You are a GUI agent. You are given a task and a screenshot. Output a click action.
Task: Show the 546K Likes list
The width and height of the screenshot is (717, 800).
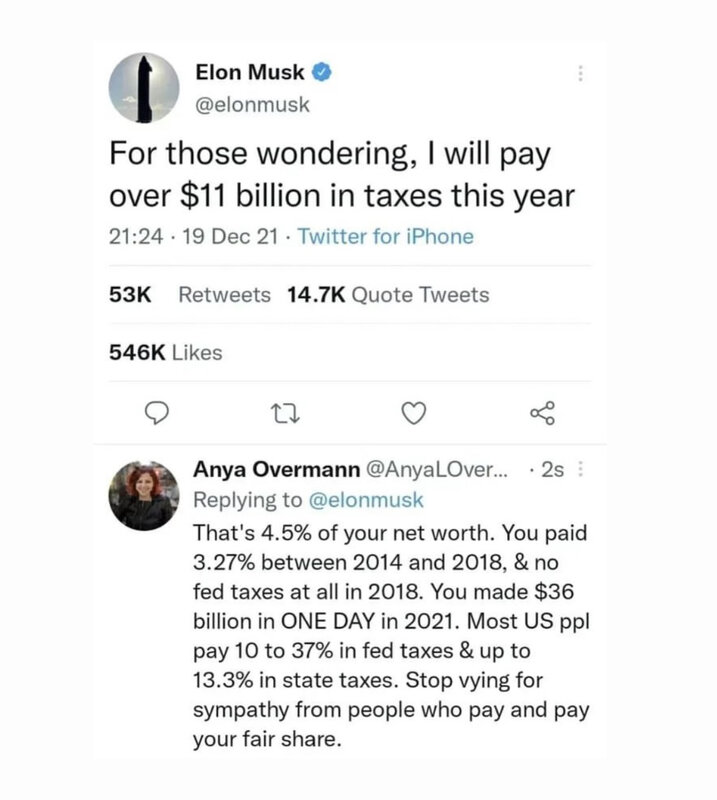tap(164, 352)
